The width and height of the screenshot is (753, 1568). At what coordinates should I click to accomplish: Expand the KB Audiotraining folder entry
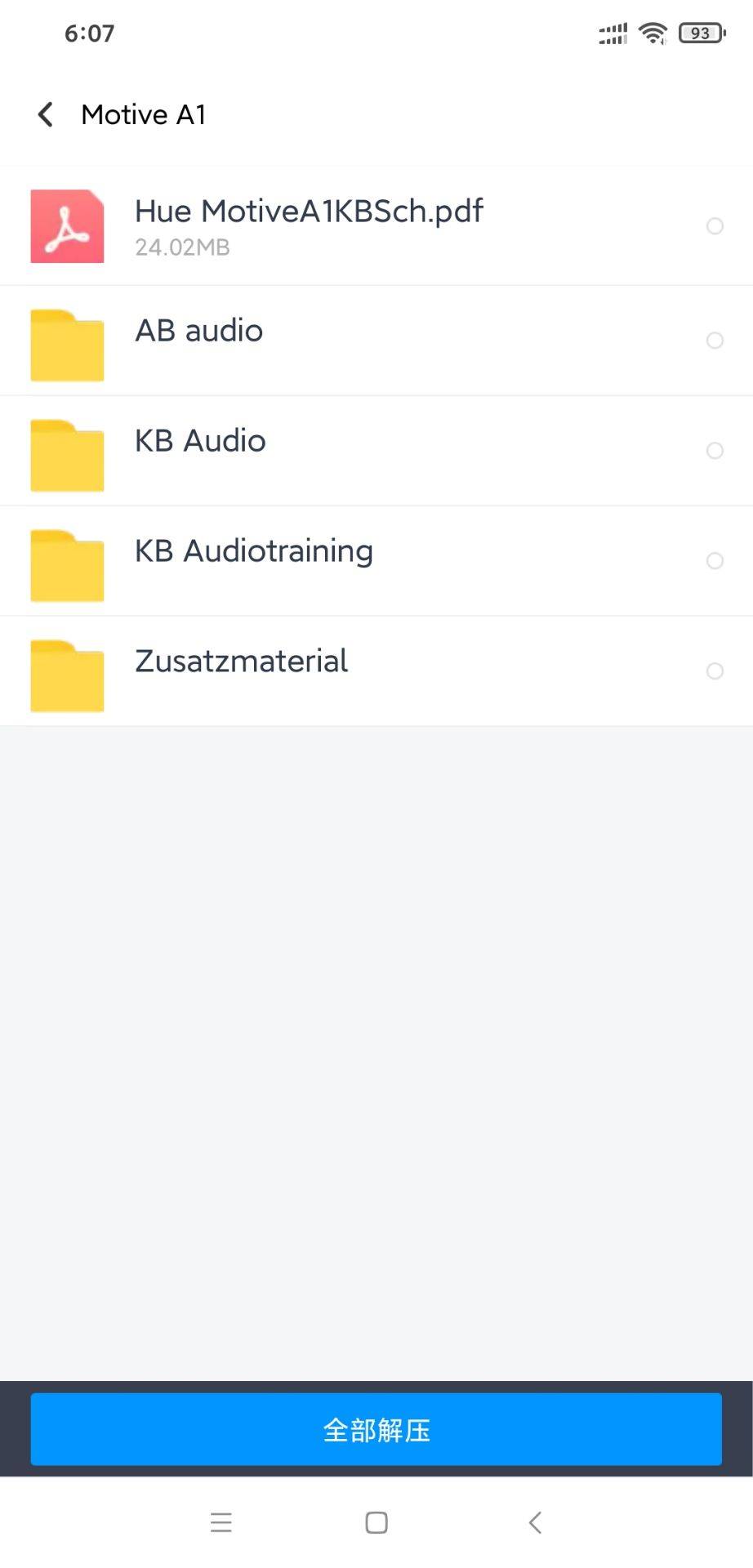pyautogui.click(x=253, y=551)
